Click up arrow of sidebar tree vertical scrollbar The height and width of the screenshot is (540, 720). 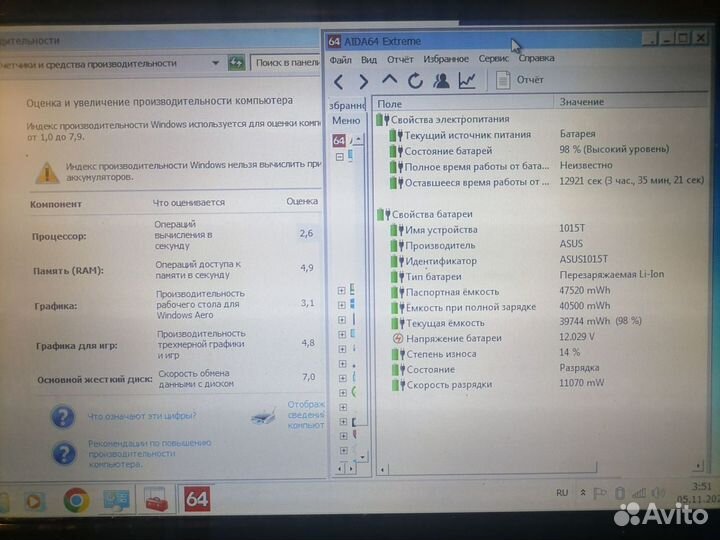(359, 139)
